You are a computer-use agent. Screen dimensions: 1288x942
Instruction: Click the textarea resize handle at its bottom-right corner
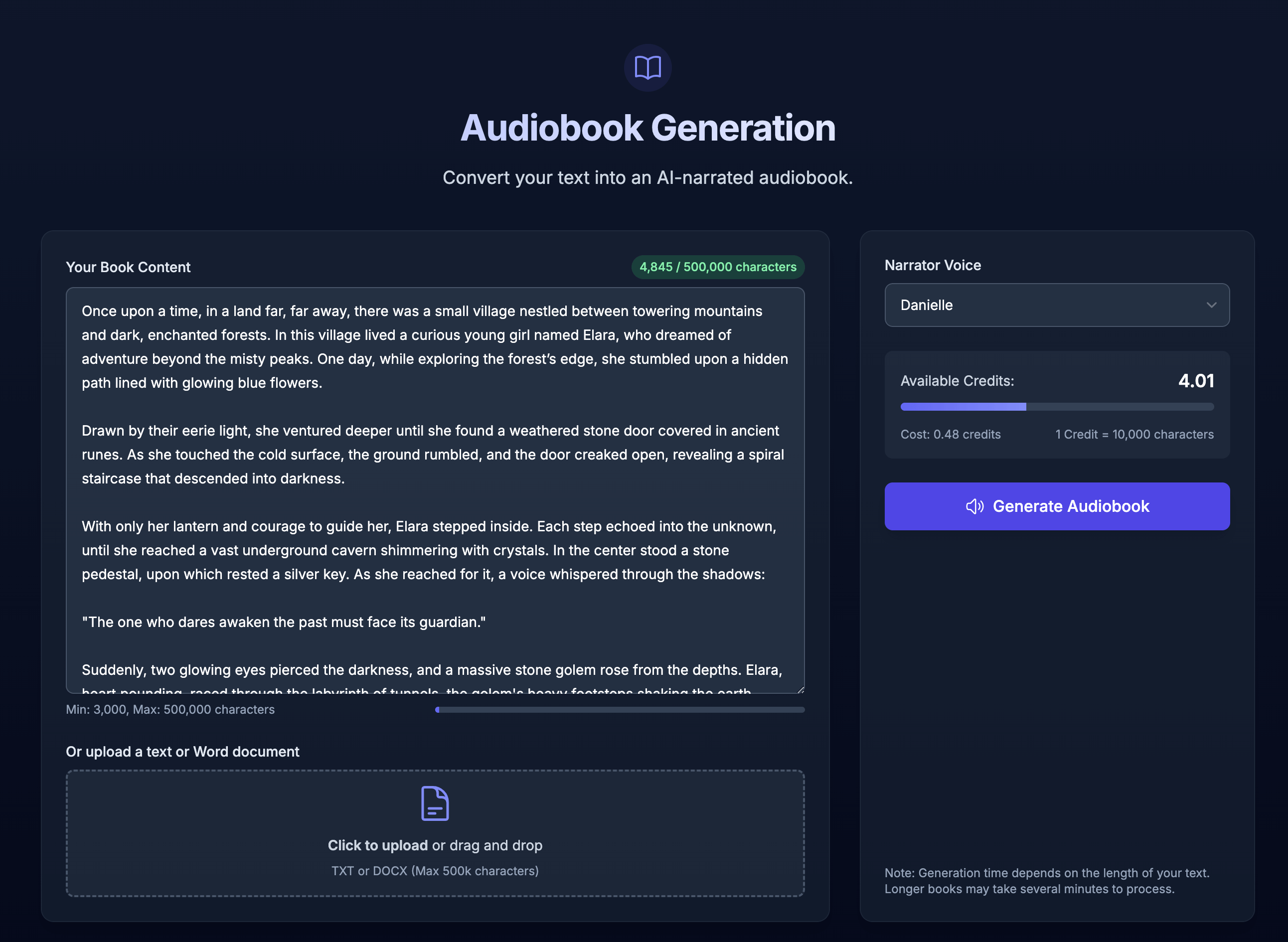coord(801,689)
